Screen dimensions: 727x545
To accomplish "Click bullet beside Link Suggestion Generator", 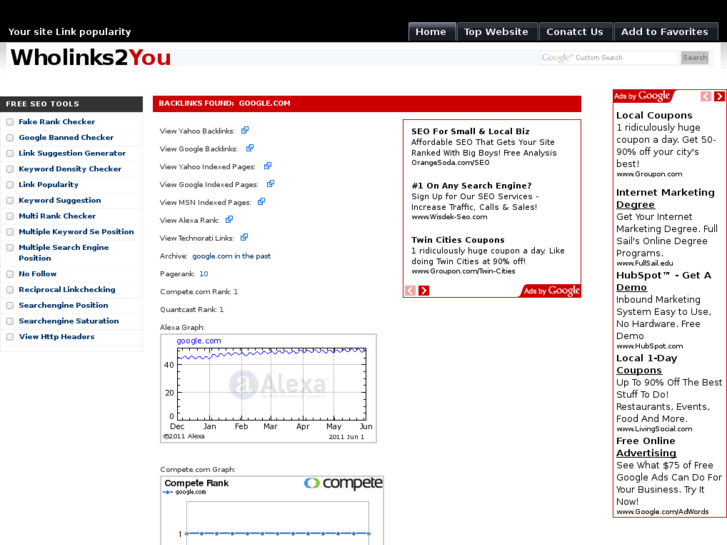I will [10, 154].
